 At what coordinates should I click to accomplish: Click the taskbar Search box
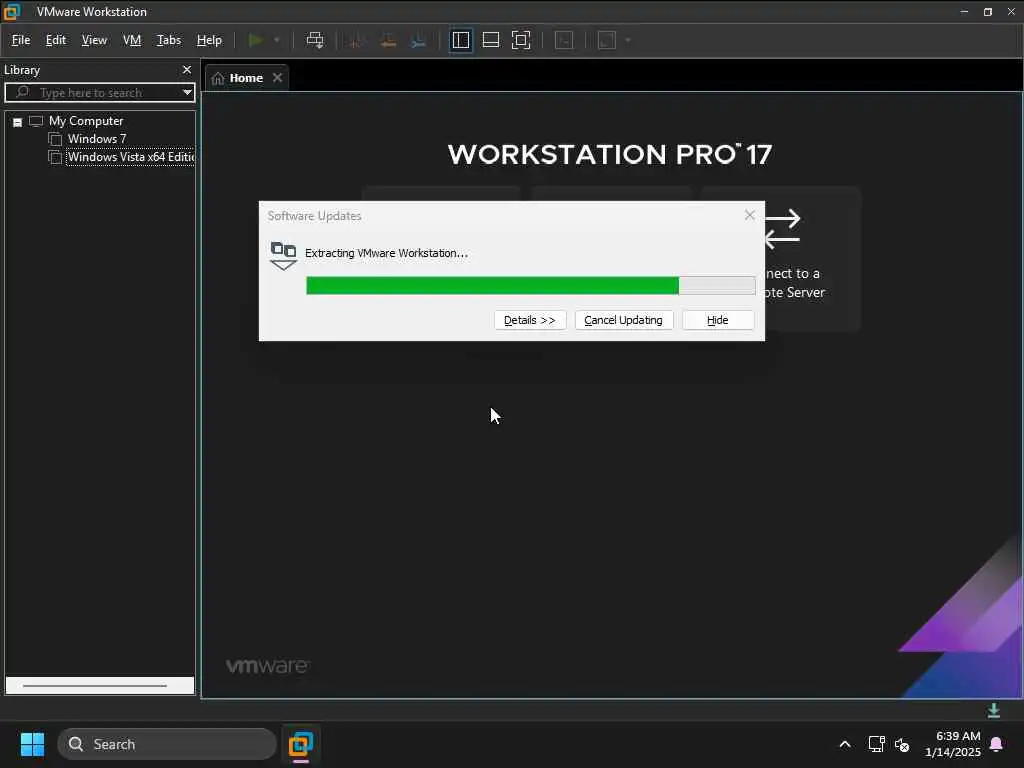(167, 744)
